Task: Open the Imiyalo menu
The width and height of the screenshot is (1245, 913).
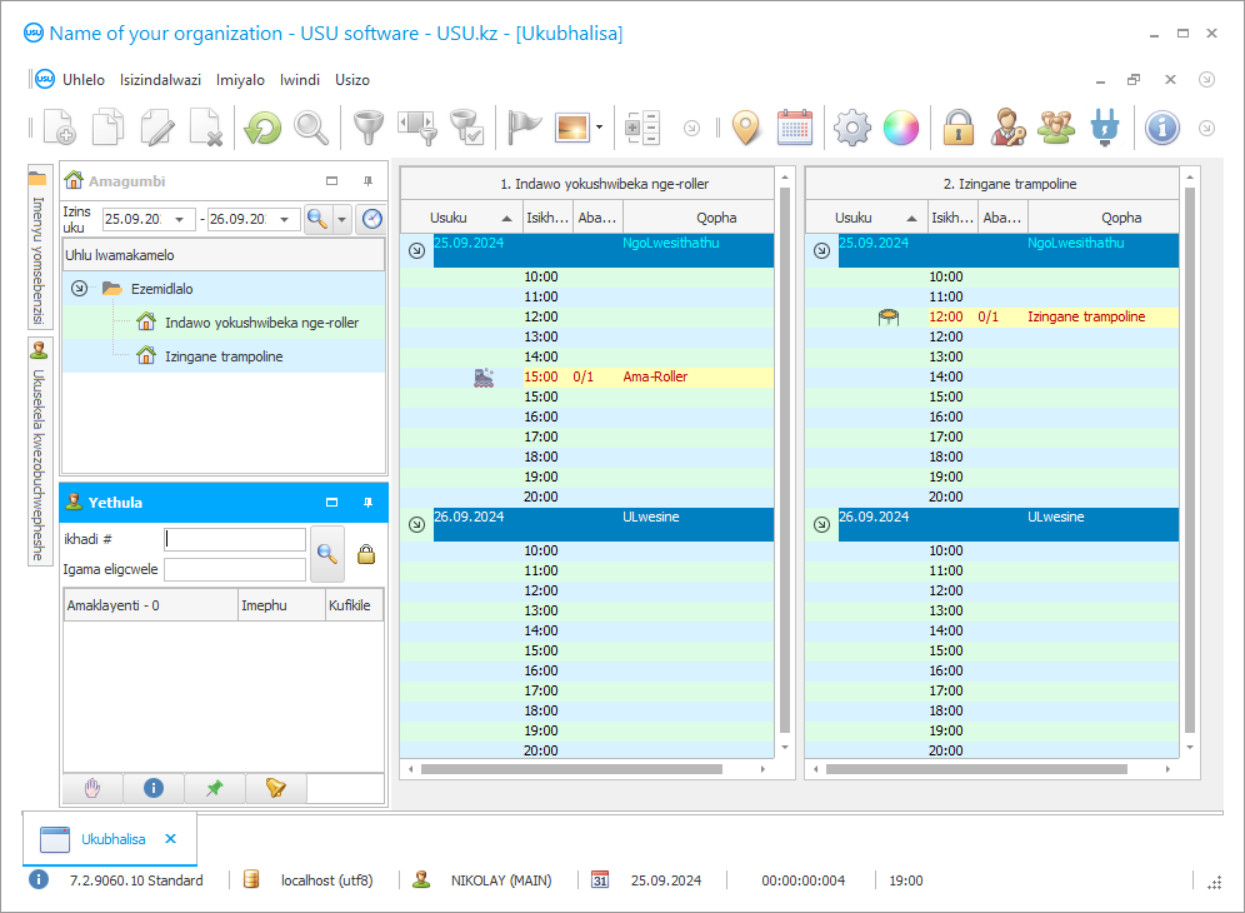Action: [241, 80]
